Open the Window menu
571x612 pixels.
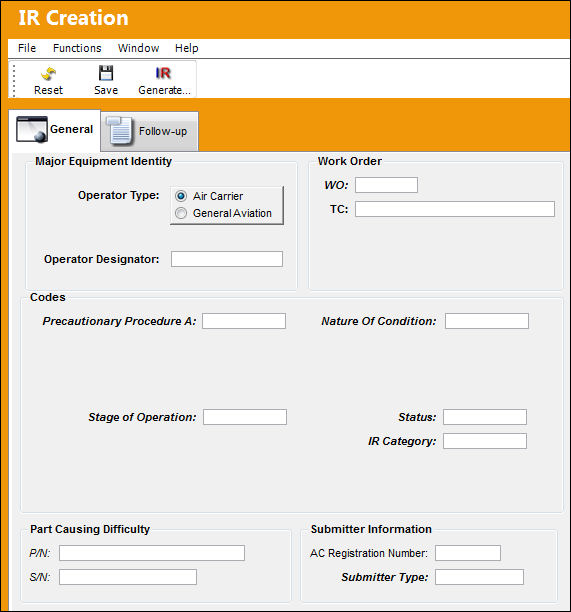(x=139, y=48)
